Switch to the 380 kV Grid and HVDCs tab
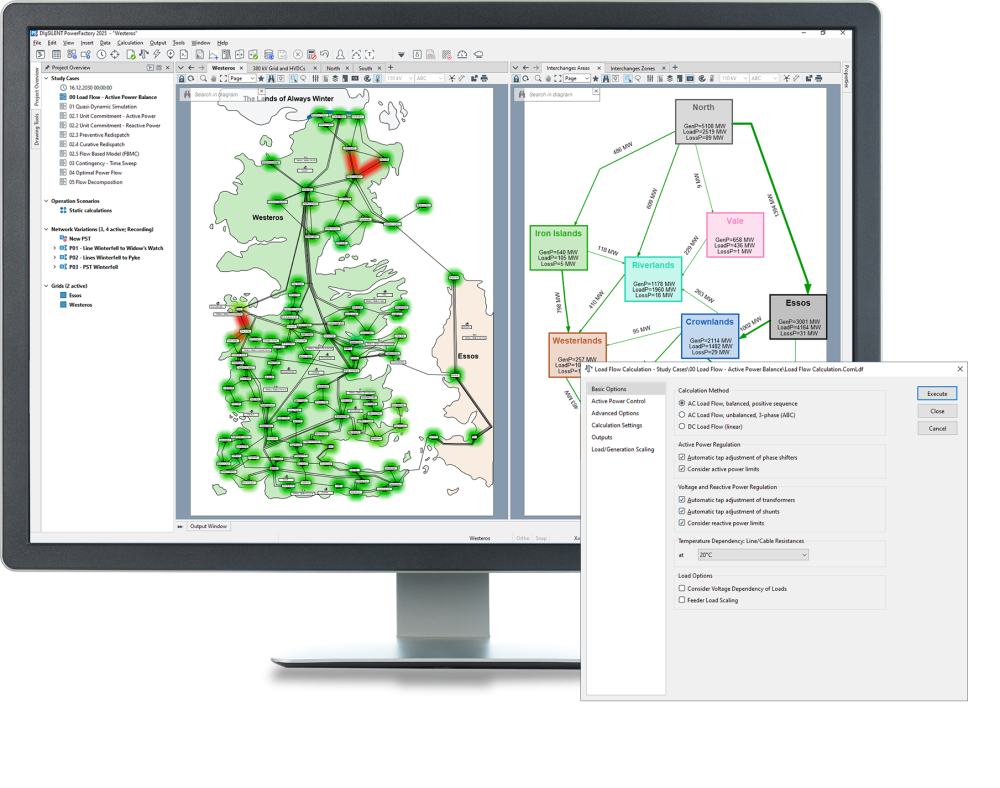The height and width of the screenshot is (788, 1000). pyautogui.click(x=279, y=68)
